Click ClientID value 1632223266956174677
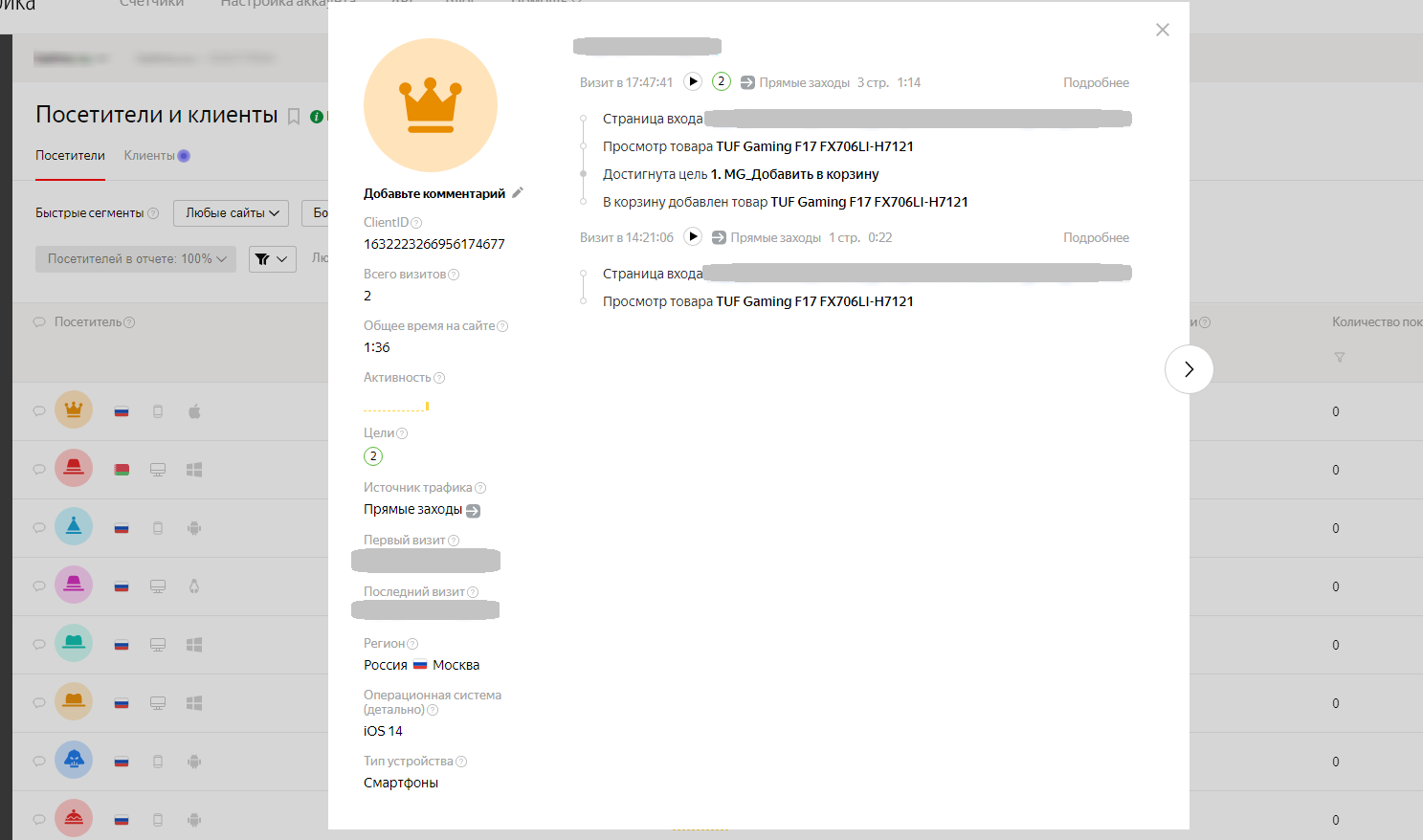This screenshot has height=840, width=1423. [x=434, y=244]
